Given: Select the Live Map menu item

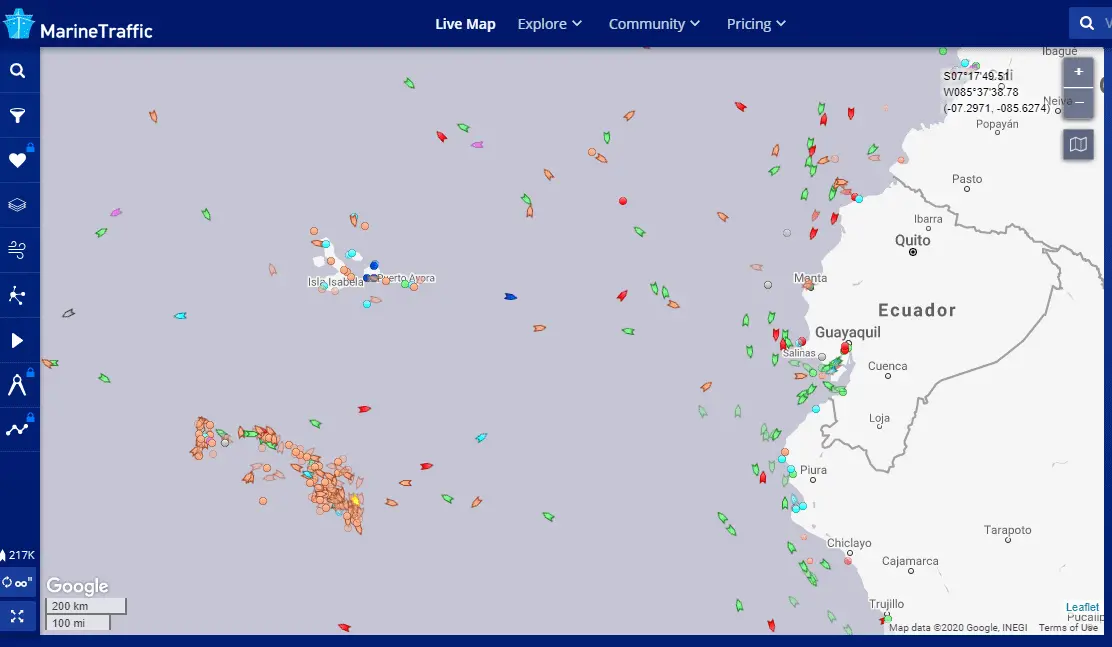Looking at the screenshot, I should point(465,24).
